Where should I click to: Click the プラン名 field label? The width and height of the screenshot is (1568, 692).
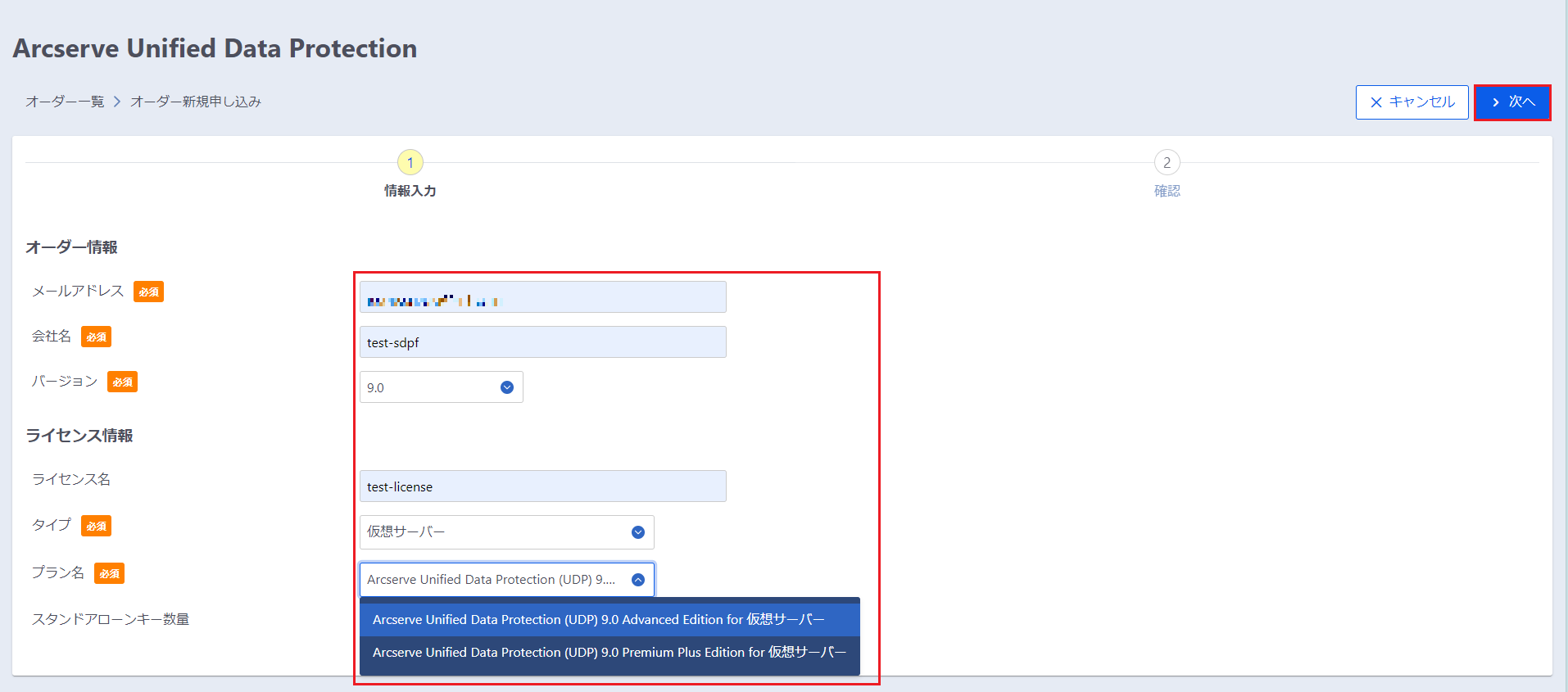(x=58, y=573)
